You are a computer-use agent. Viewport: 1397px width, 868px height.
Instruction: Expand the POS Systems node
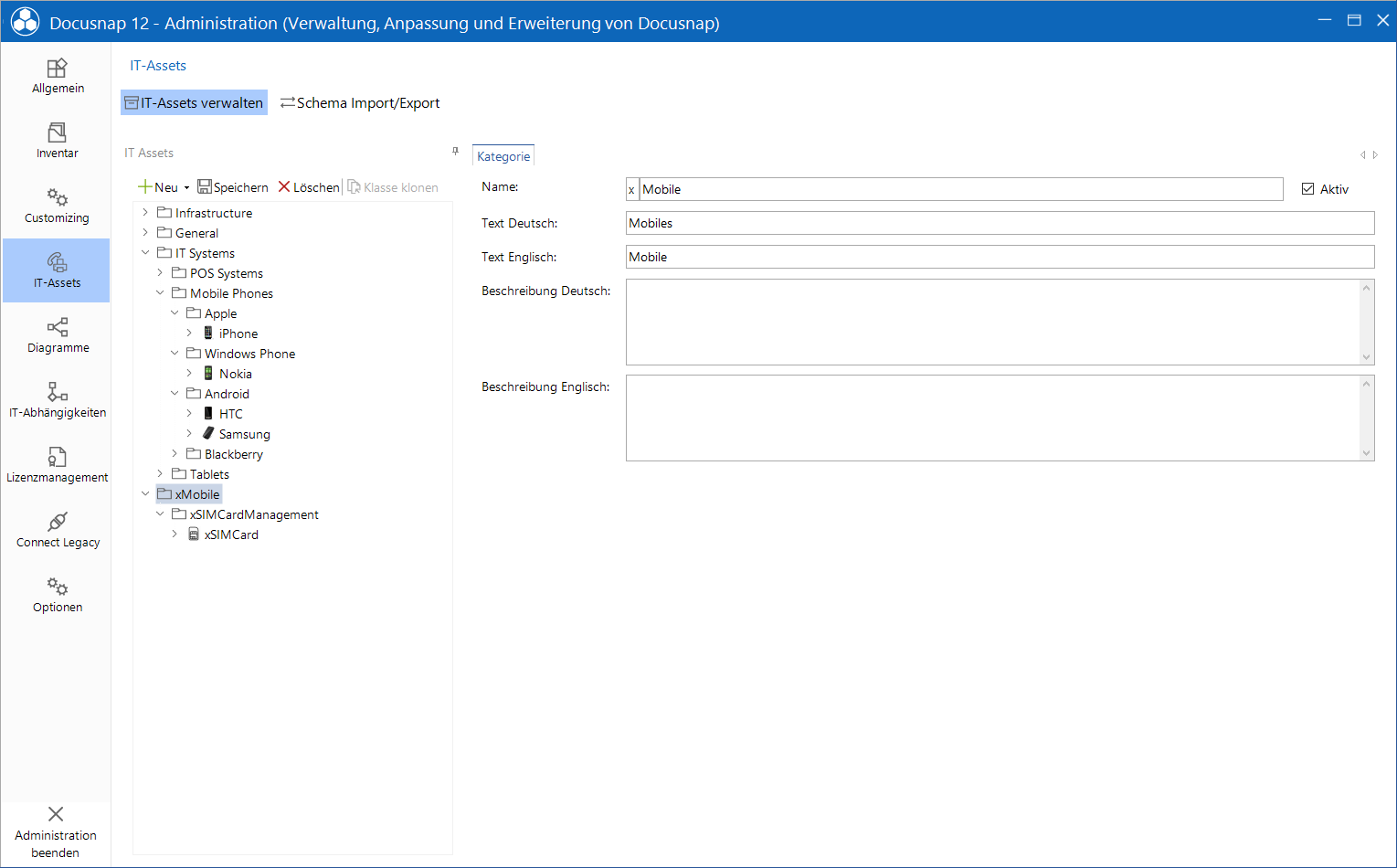[x=160, y=272]
